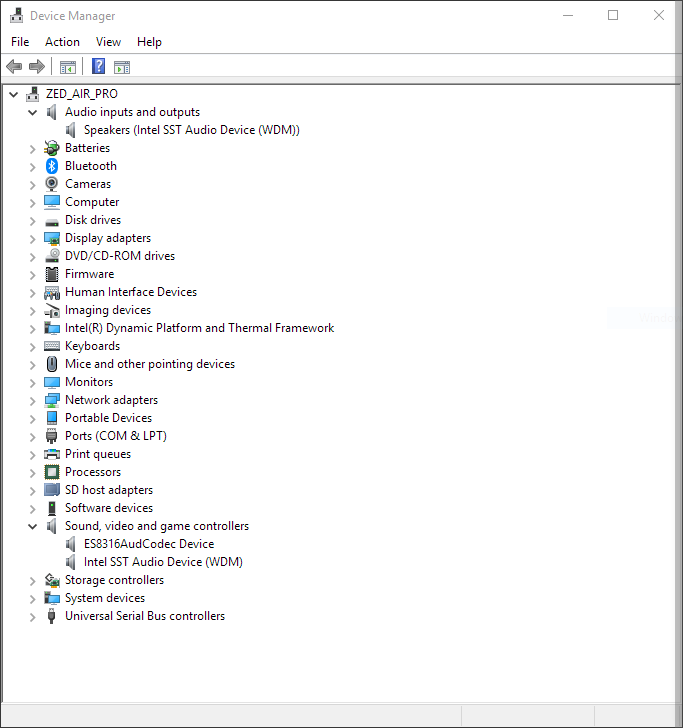Click the Display adapters icon

[52, 238]
